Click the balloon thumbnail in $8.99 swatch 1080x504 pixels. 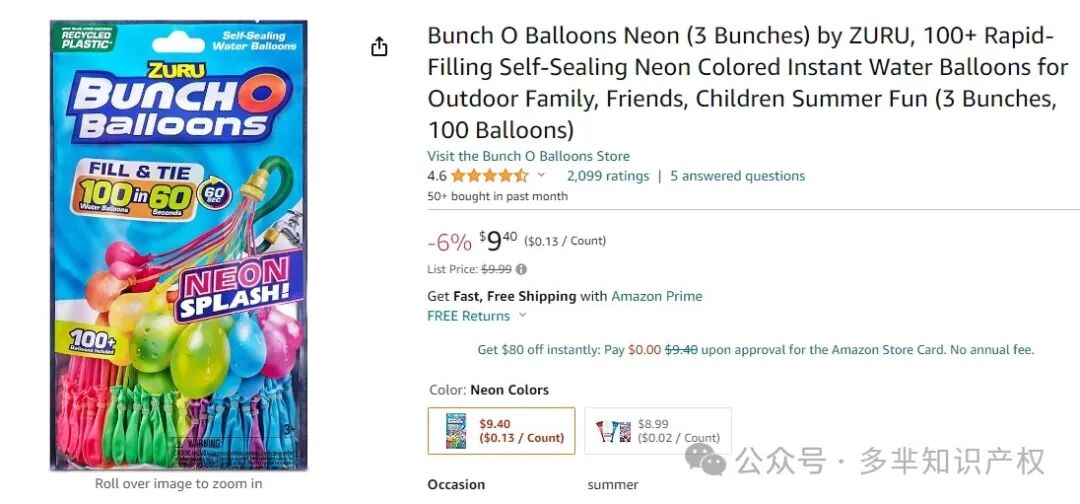pos(612,431)
